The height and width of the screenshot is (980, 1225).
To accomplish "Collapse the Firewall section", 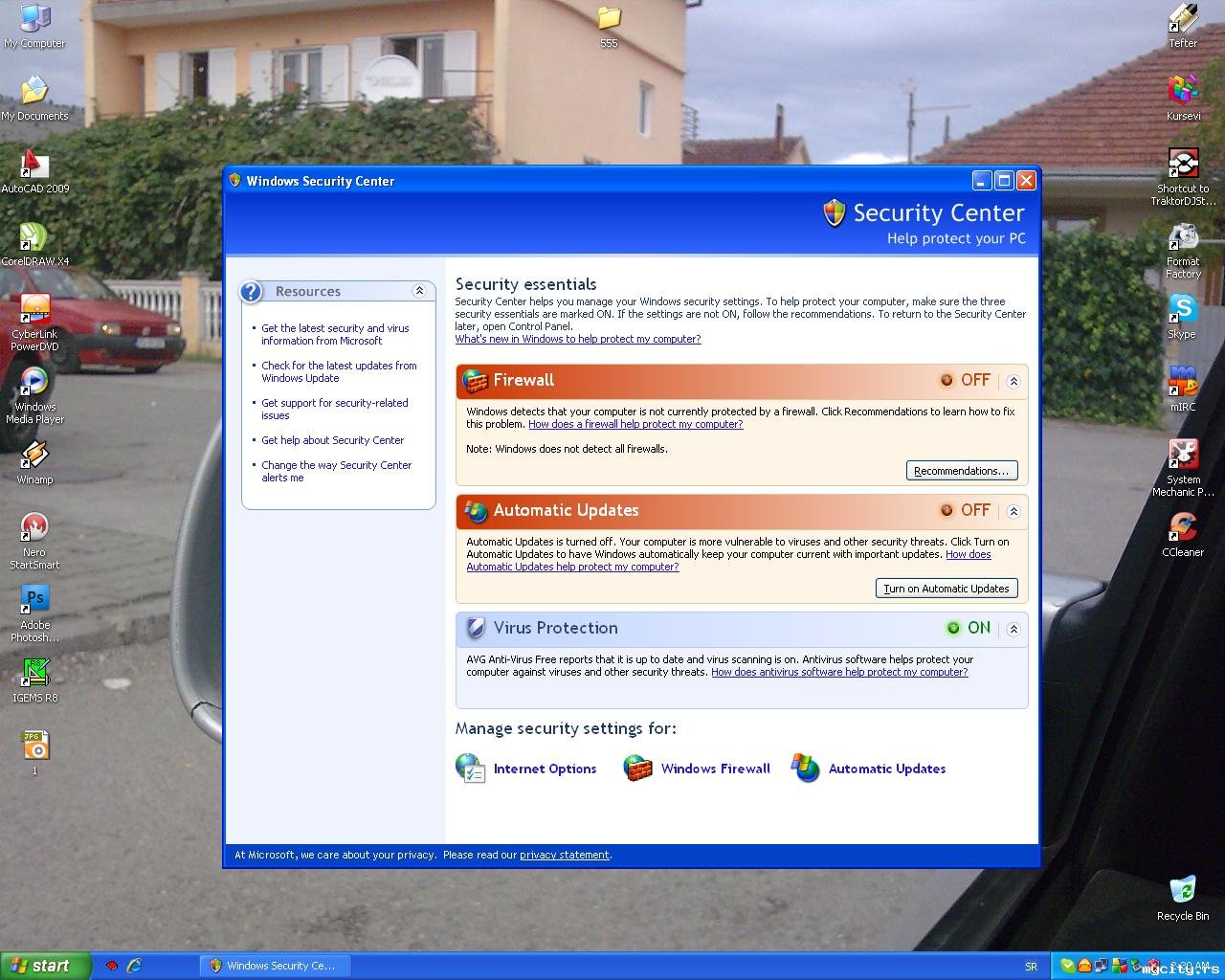I will point(1013,381).
